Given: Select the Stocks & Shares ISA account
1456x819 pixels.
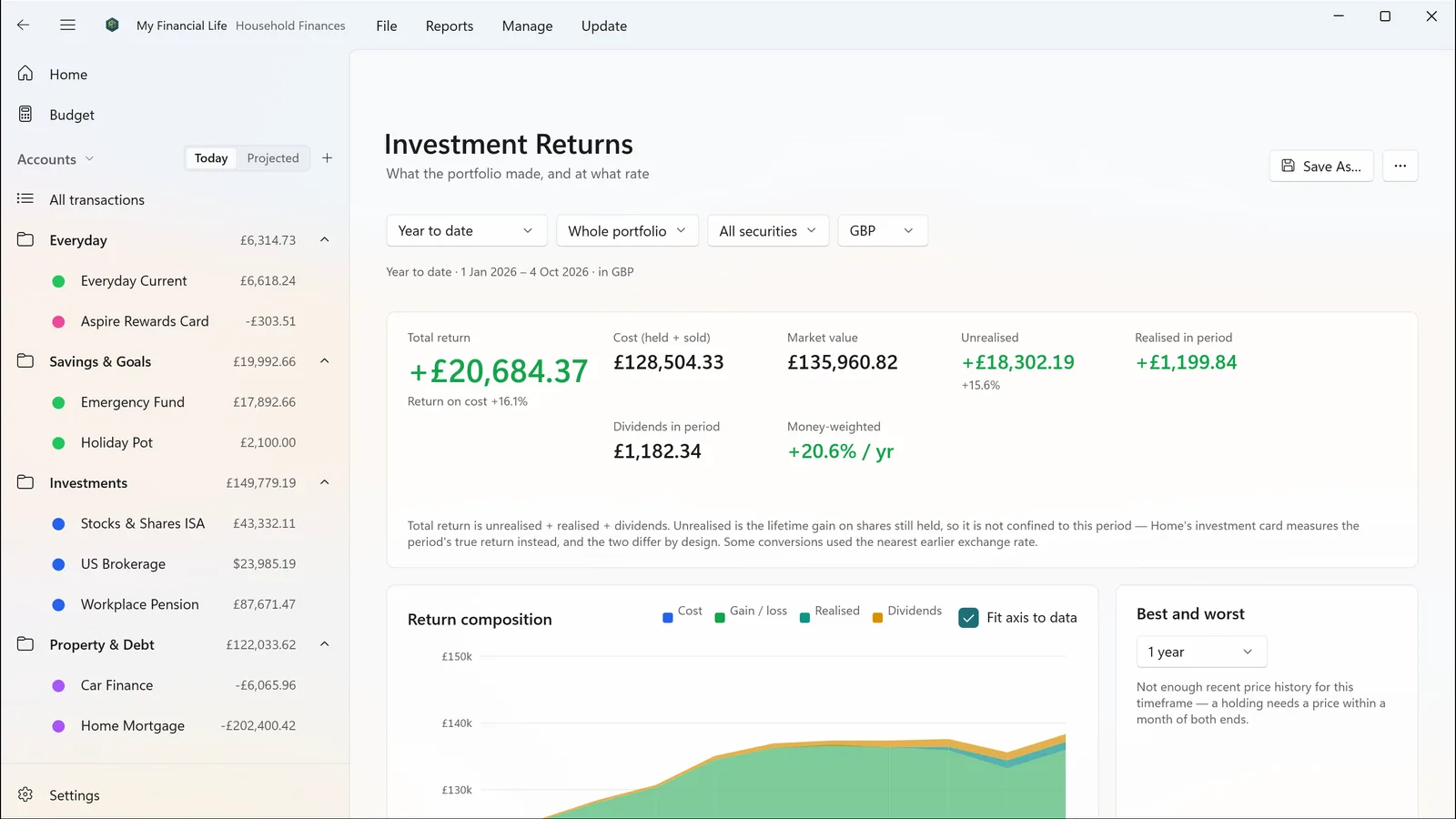Looking at the screenshot, I should click(x=175, y=523).
